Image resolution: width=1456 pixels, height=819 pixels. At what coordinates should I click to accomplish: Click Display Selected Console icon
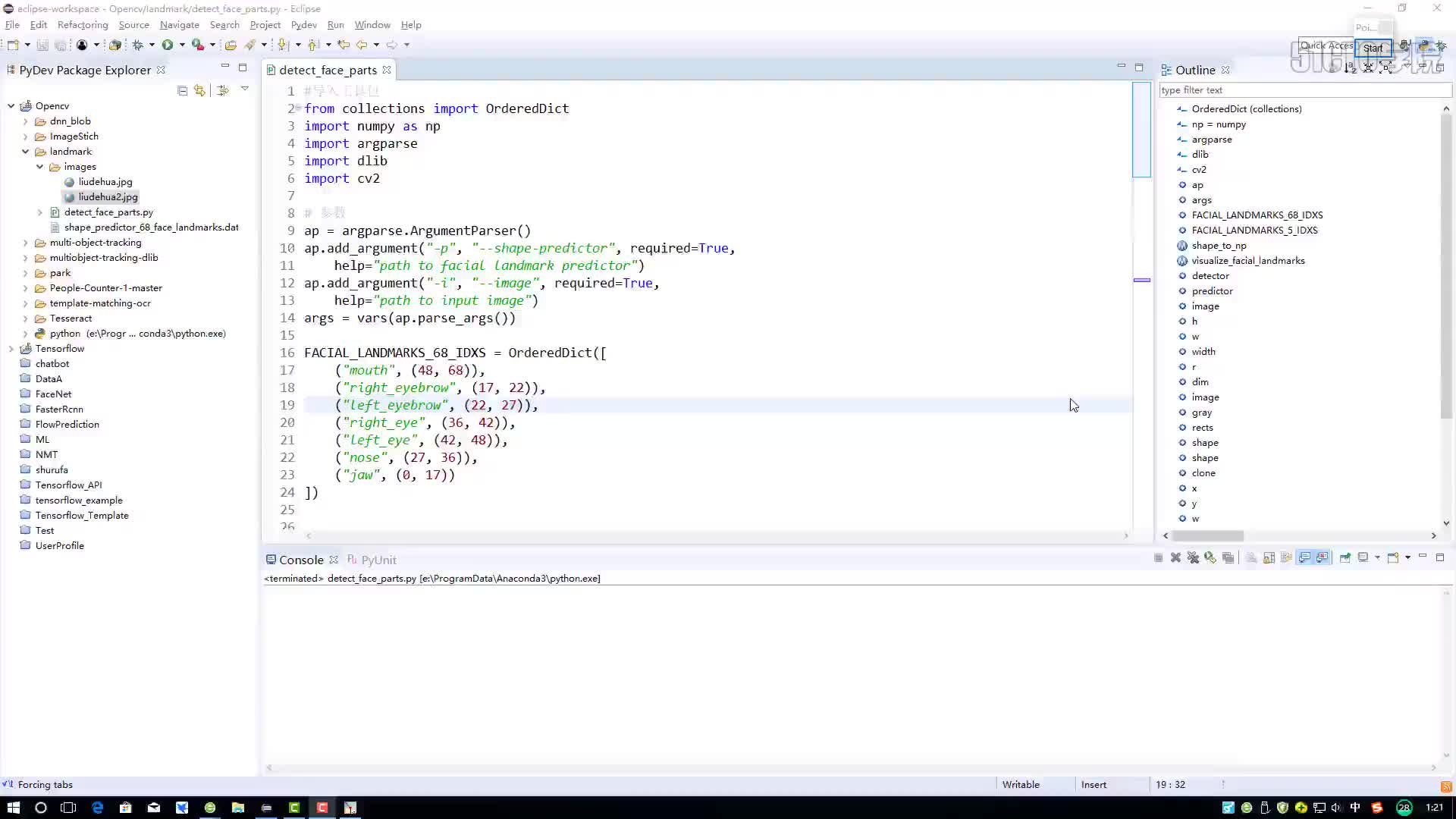[1363, 557]
